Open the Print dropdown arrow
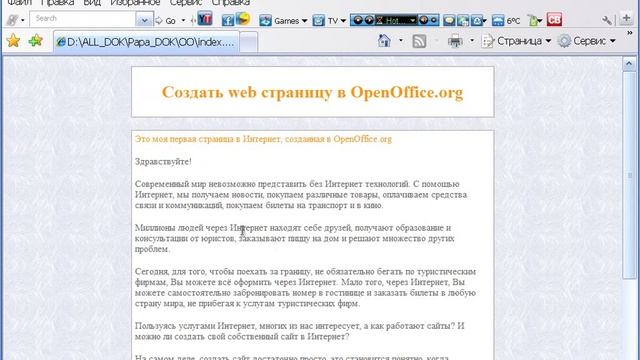Screen dimensions: 640x360 pos(472,41)
